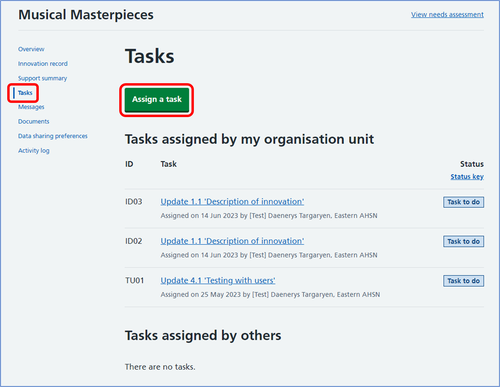The height and width of the screenshot is (387, 500).
Task: Click 'There are no tasks.' text
Action: pyautogui.click(x=160, y=367)
